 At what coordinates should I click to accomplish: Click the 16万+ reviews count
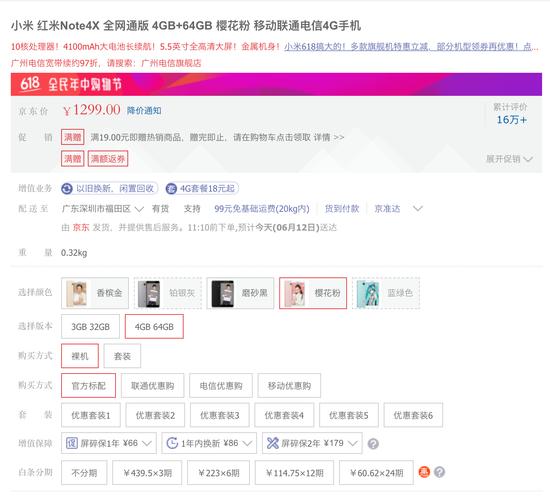pyautogui.click(x=512, y=120)
